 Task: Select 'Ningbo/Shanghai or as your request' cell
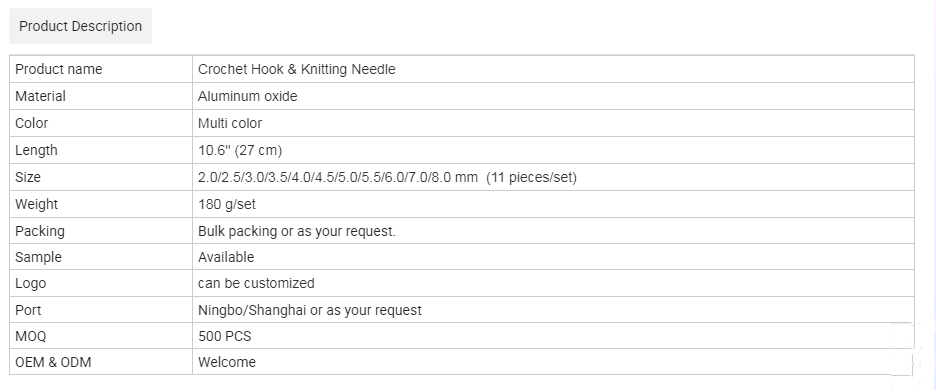pos(553,310)
